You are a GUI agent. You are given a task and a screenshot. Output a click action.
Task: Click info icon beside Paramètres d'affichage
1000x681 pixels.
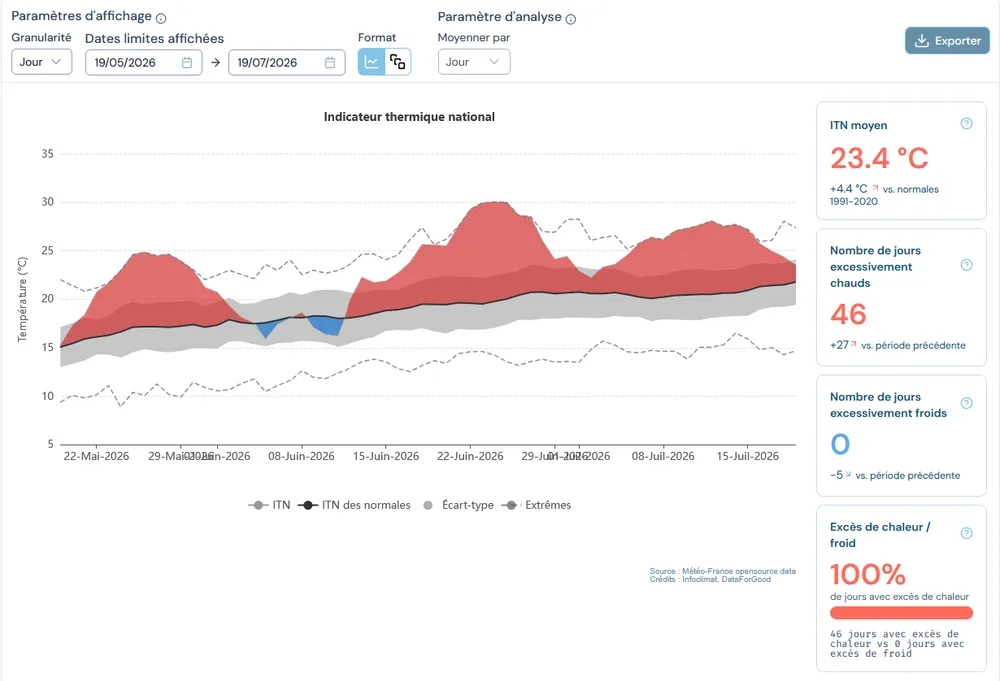pyautogui.click(x=161, y=18)
